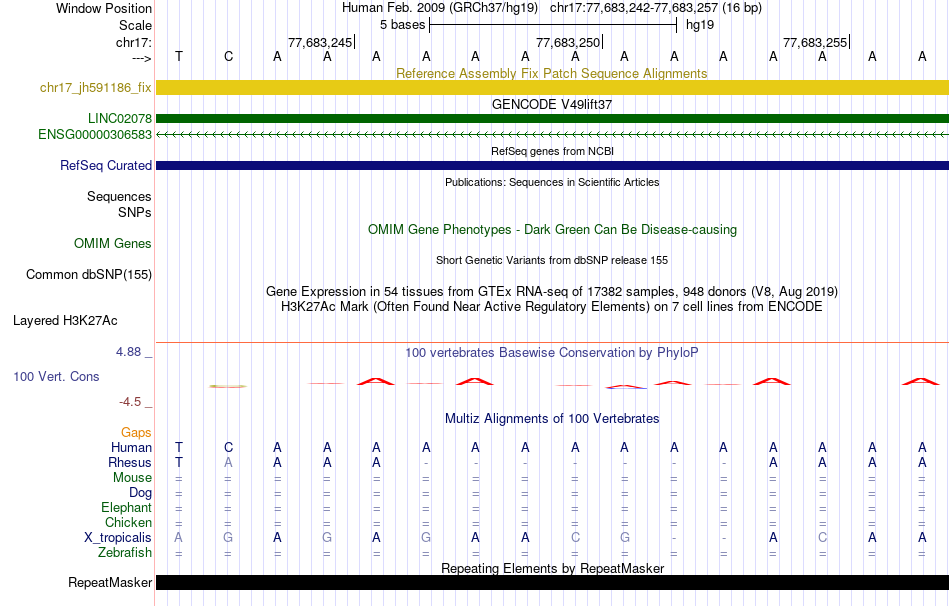Click the sequence direction arrow --->
The width and height of the screenshot is (950, 606).
[142, 58]
